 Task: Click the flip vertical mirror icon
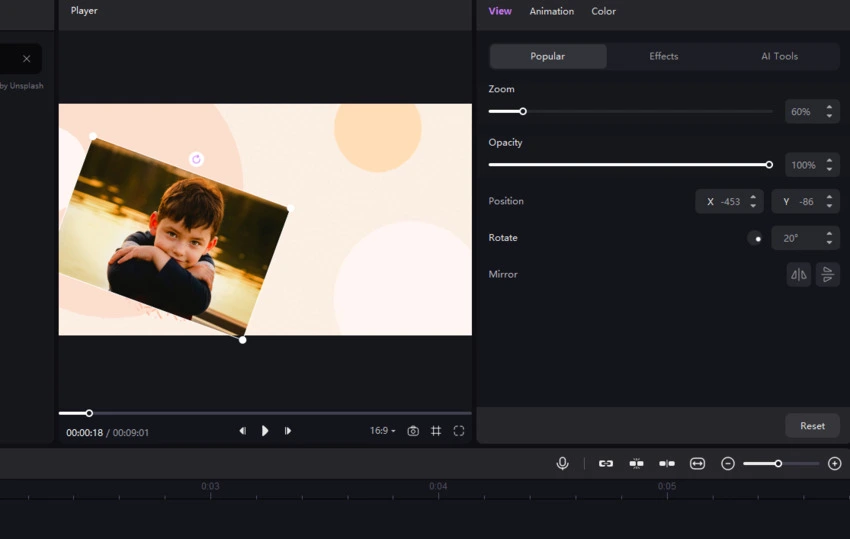click(827, 274)
